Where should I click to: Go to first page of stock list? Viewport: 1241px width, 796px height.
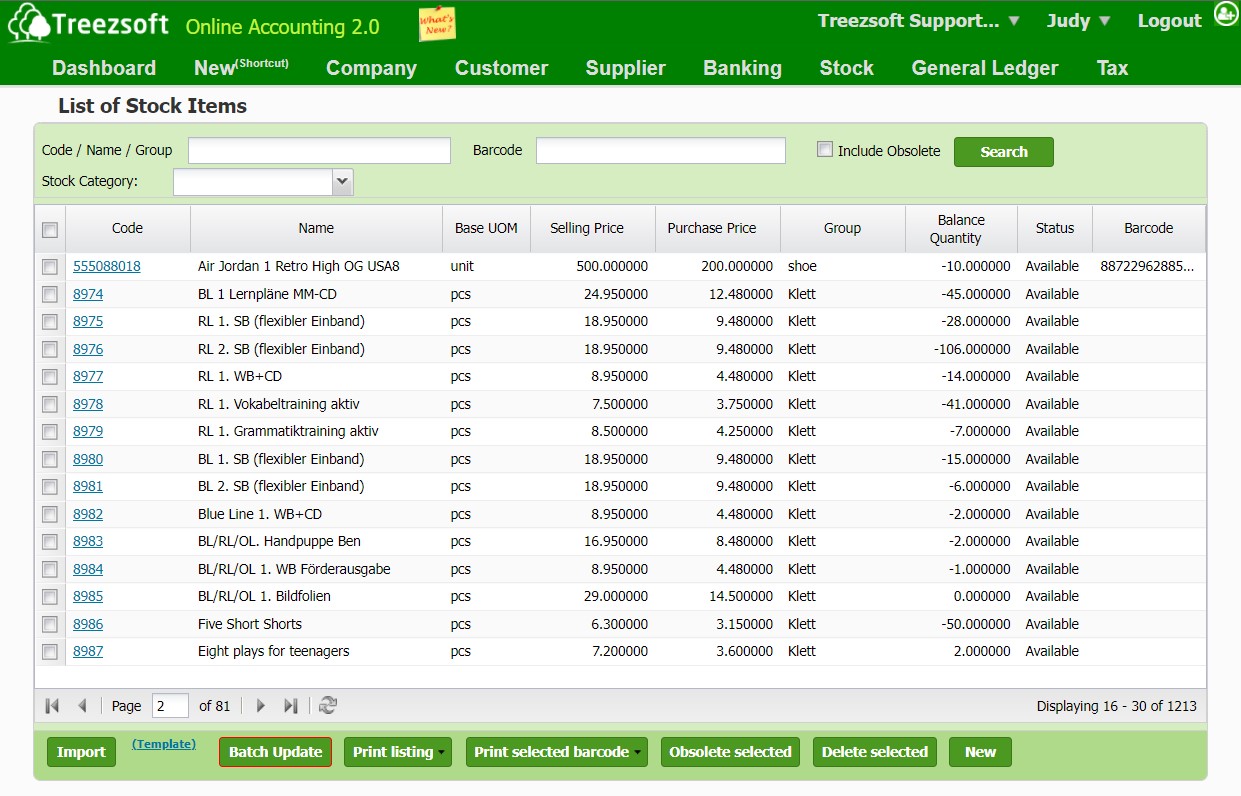click(x=52, y=706)
